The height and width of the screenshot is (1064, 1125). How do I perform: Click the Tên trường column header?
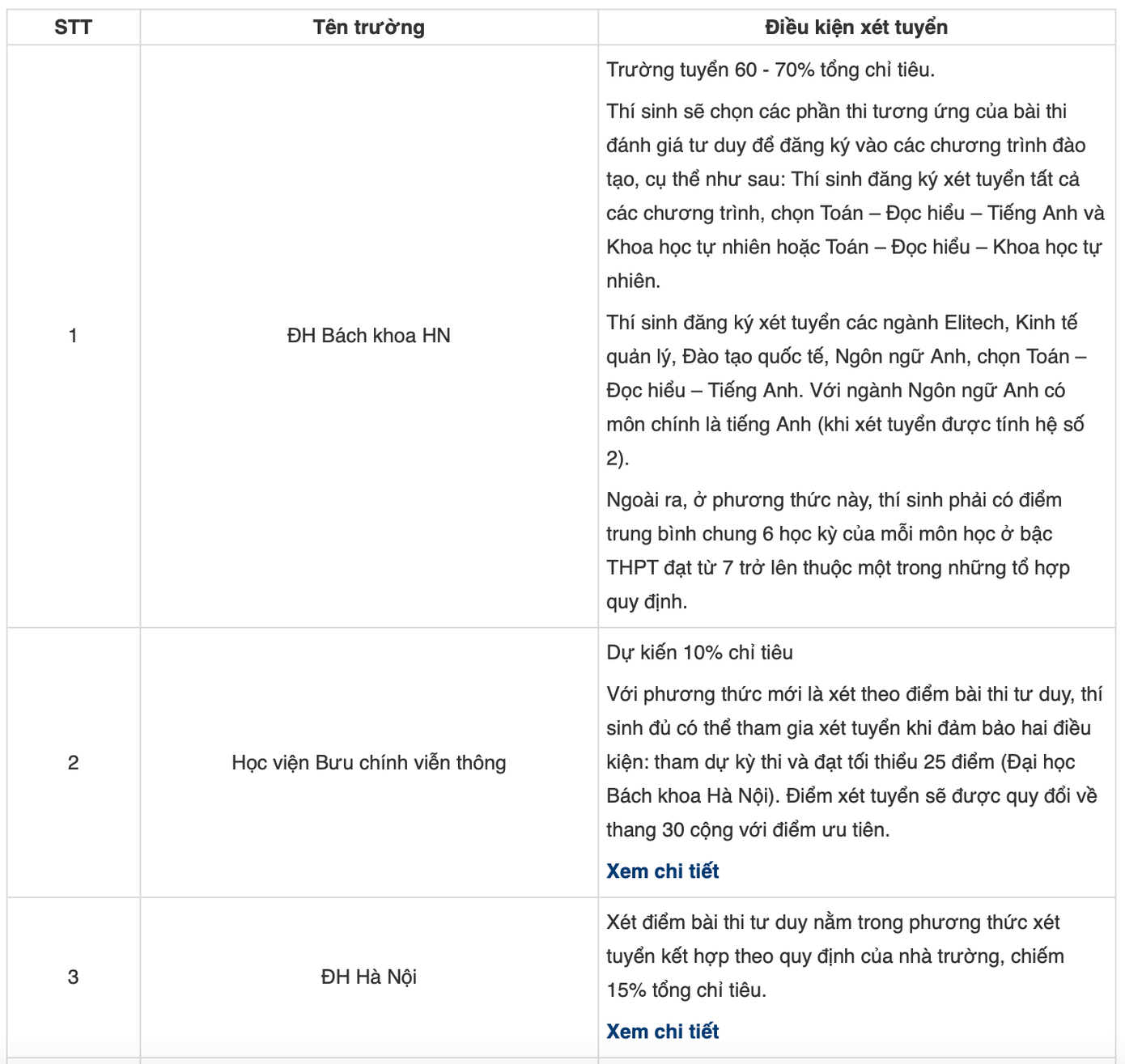point(369,28)
